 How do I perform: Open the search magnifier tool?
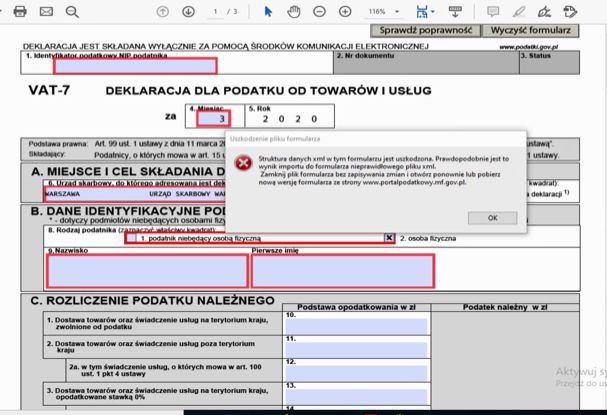71,12
